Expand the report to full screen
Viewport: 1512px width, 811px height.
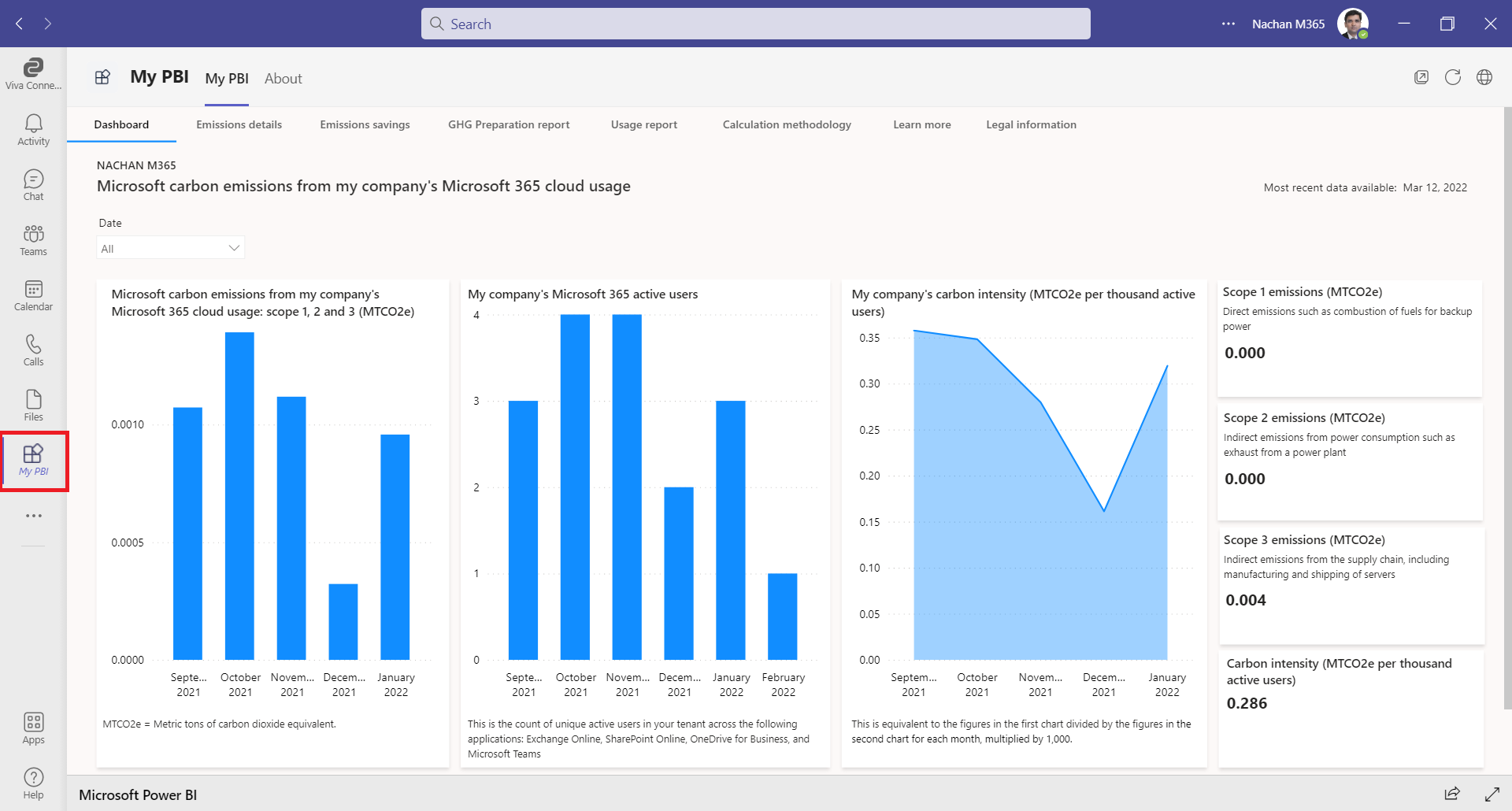point(1494,794)
